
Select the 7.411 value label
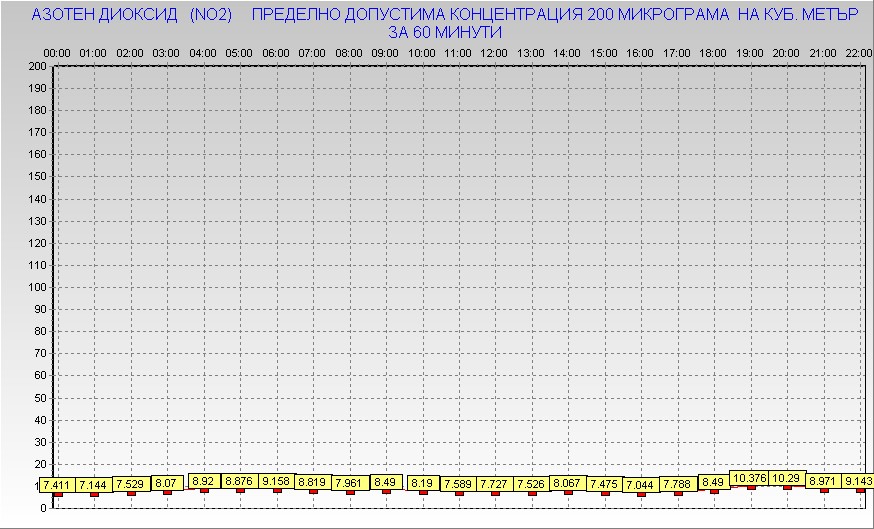(x=56, y=485)
